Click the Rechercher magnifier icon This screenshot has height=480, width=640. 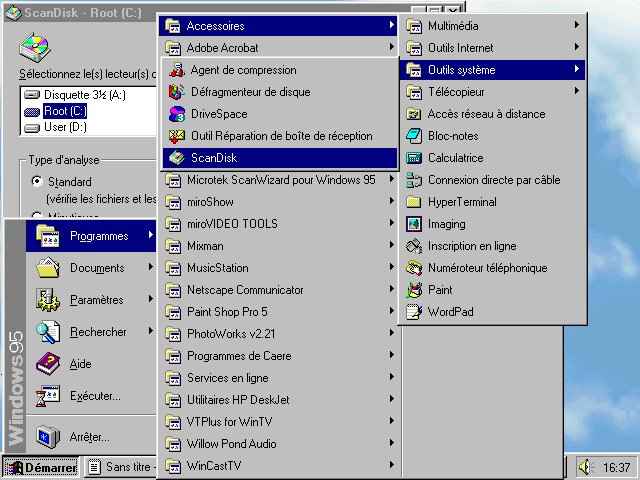48,332
